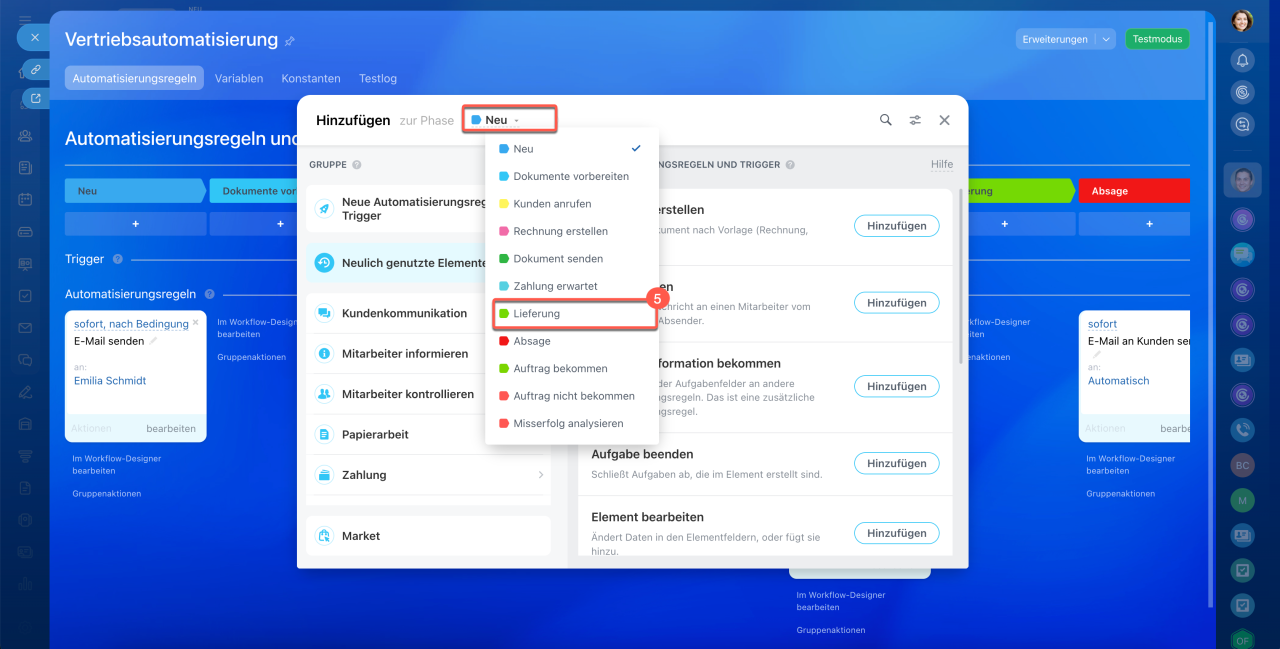The image size is (1280, 649).
Task: Click the pin icon beside Vertriebsautomatisierung title
Action: point(290,41)
